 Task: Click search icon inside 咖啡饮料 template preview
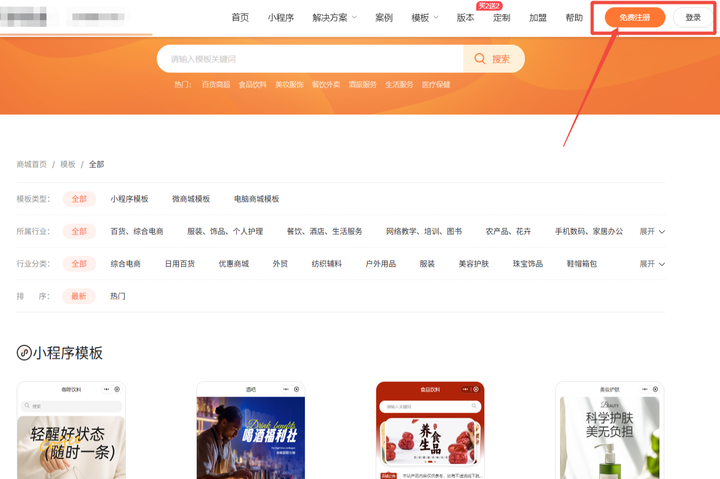(x=27, y=406)
